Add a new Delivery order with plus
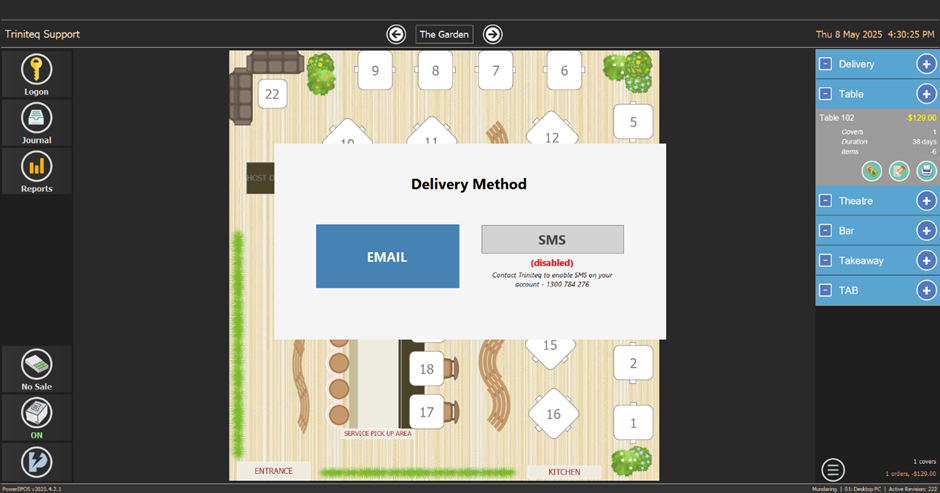The image size is (940, 493). tap(926, 64)
